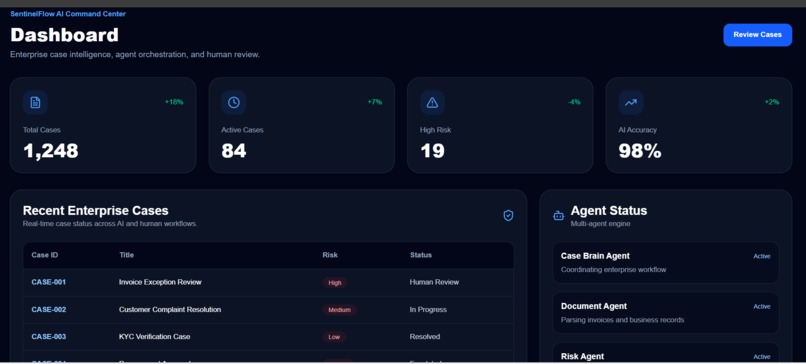Click the document icon on Total Cases card
The height and width of the screenshot is (364, 806).
(x=35, y=102)
